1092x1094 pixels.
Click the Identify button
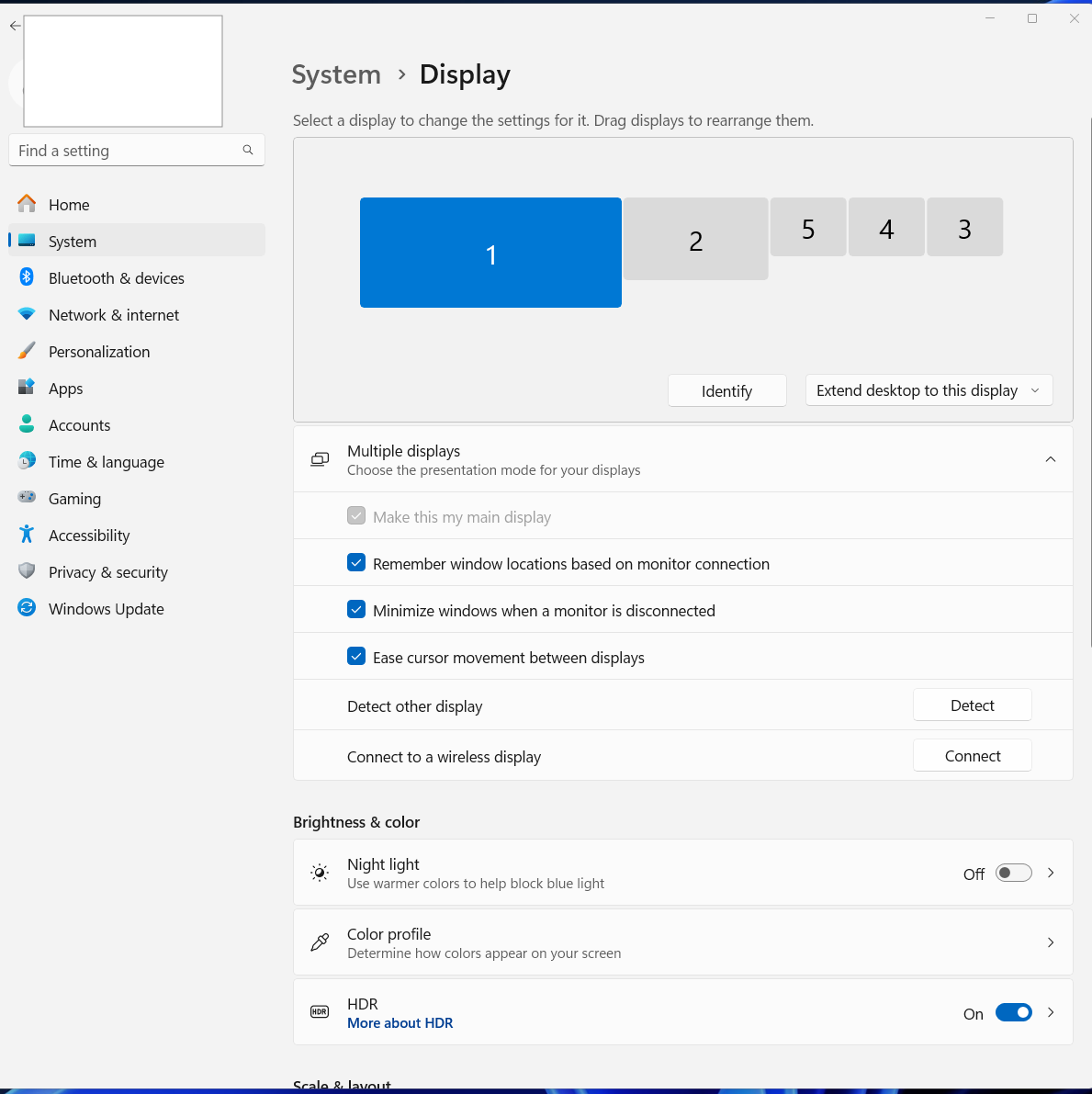pos(727,390)
